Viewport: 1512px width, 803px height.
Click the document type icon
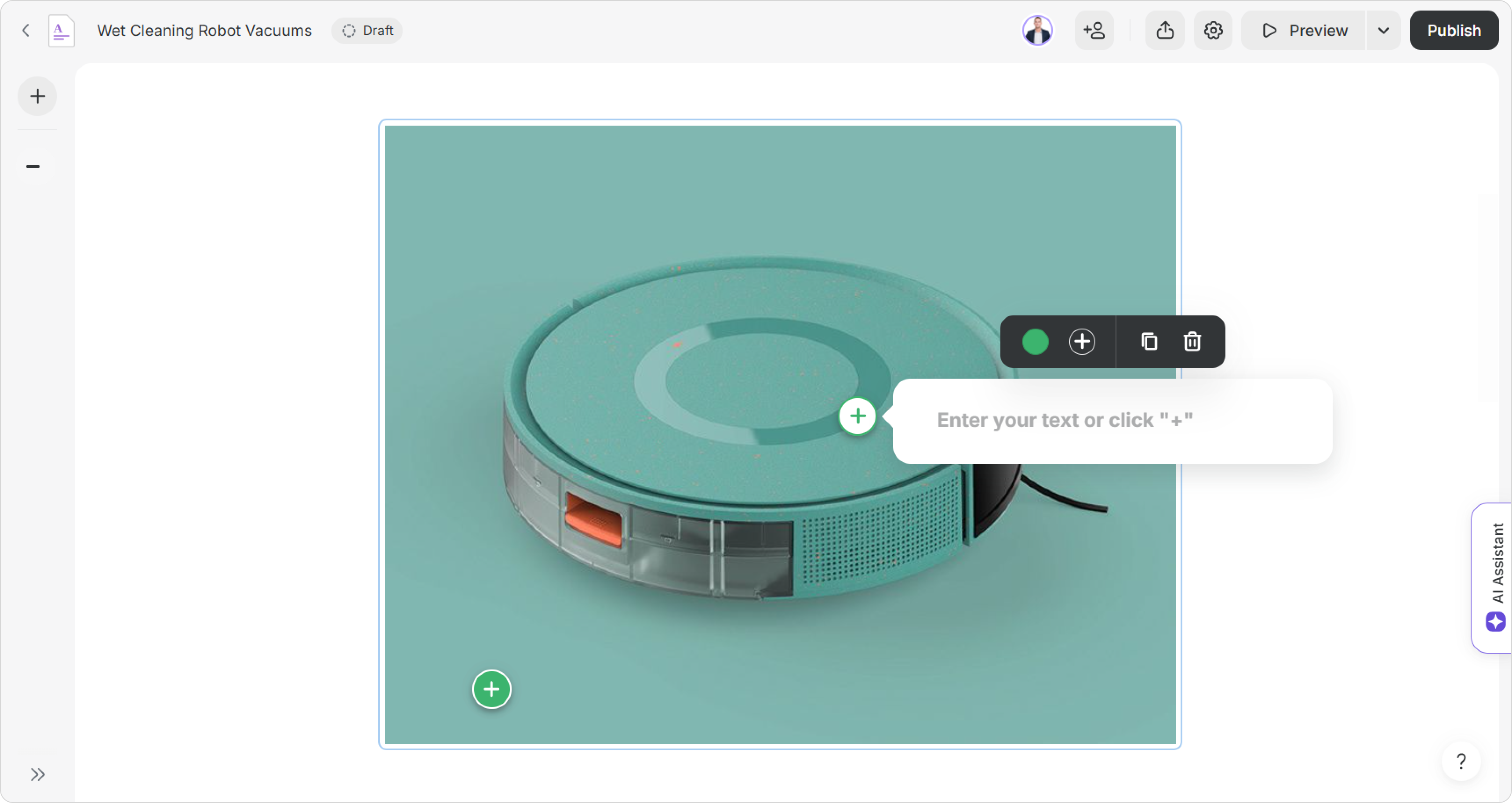[61, 30]
